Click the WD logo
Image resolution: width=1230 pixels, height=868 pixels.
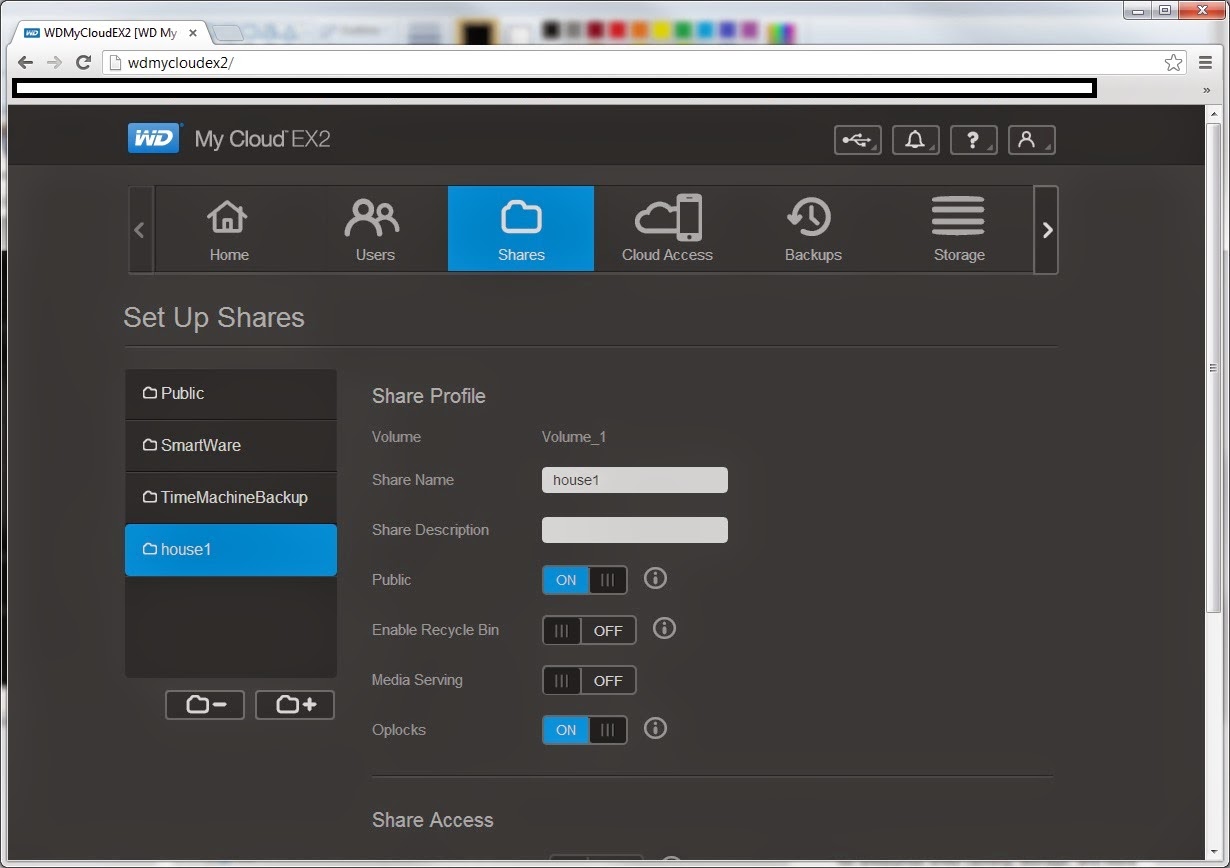154,138
